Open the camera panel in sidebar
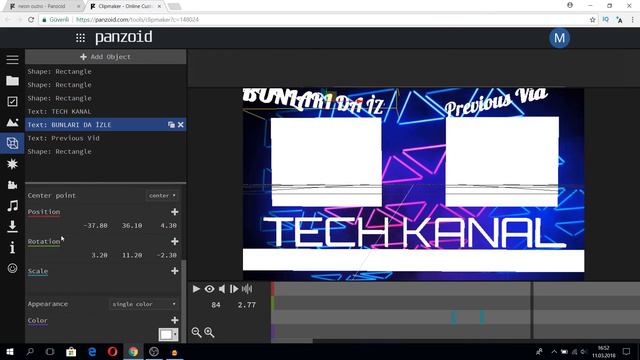Image resolution: width=640 pixels, height=360 pixels. pyautogui.click(x=12, y=185)
